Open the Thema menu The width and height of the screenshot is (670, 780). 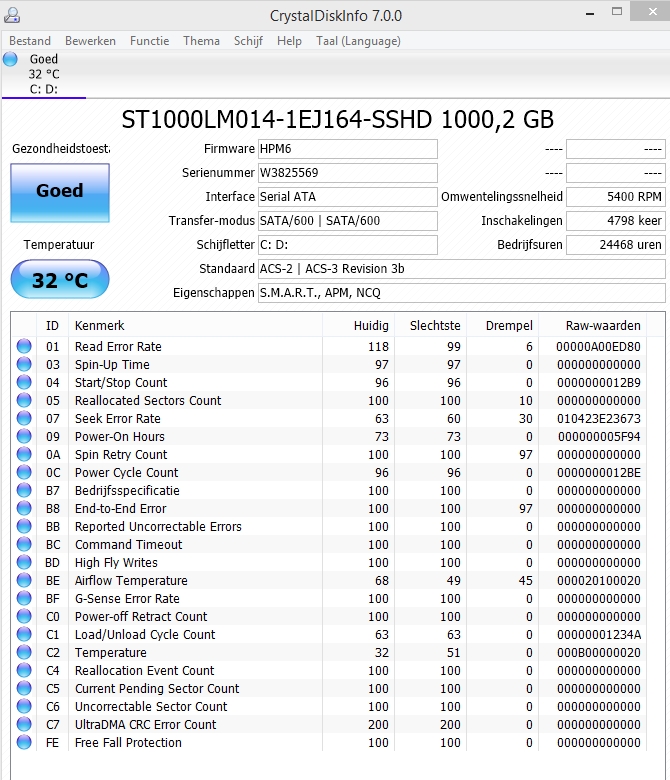(x=201, y=41)
